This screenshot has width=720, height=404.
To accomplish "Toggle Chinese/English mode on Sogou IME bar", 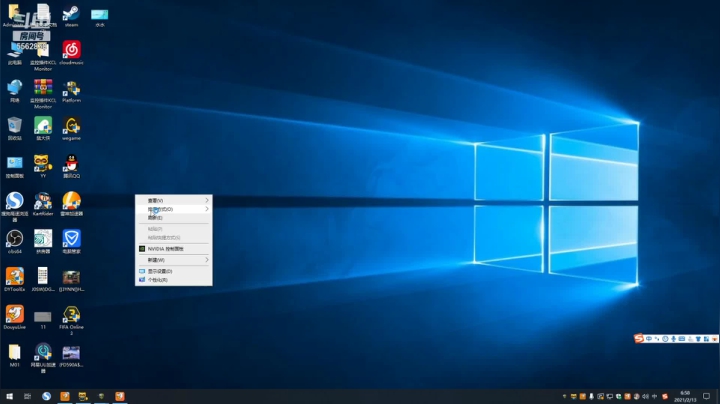I will pyautogui.click(x=649, y=339).
